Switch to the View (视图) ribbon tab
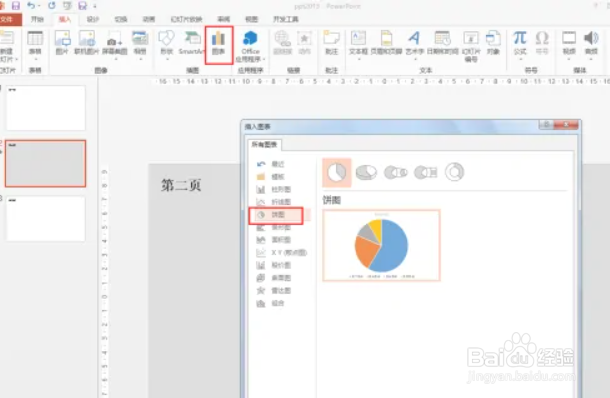The width and height of the screenshot is (610, 398). coord(251,19)
